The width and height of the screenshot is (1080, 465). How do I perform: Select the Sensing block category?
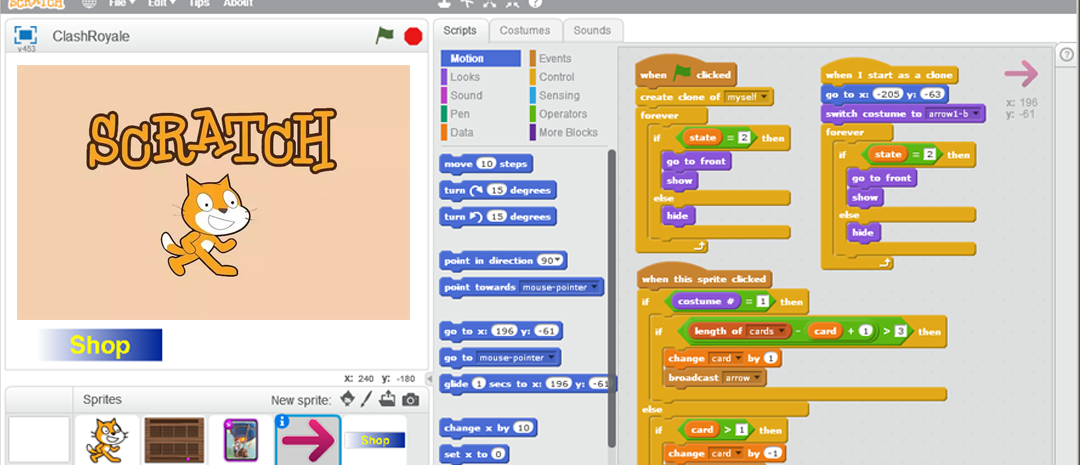coord(559,96)
